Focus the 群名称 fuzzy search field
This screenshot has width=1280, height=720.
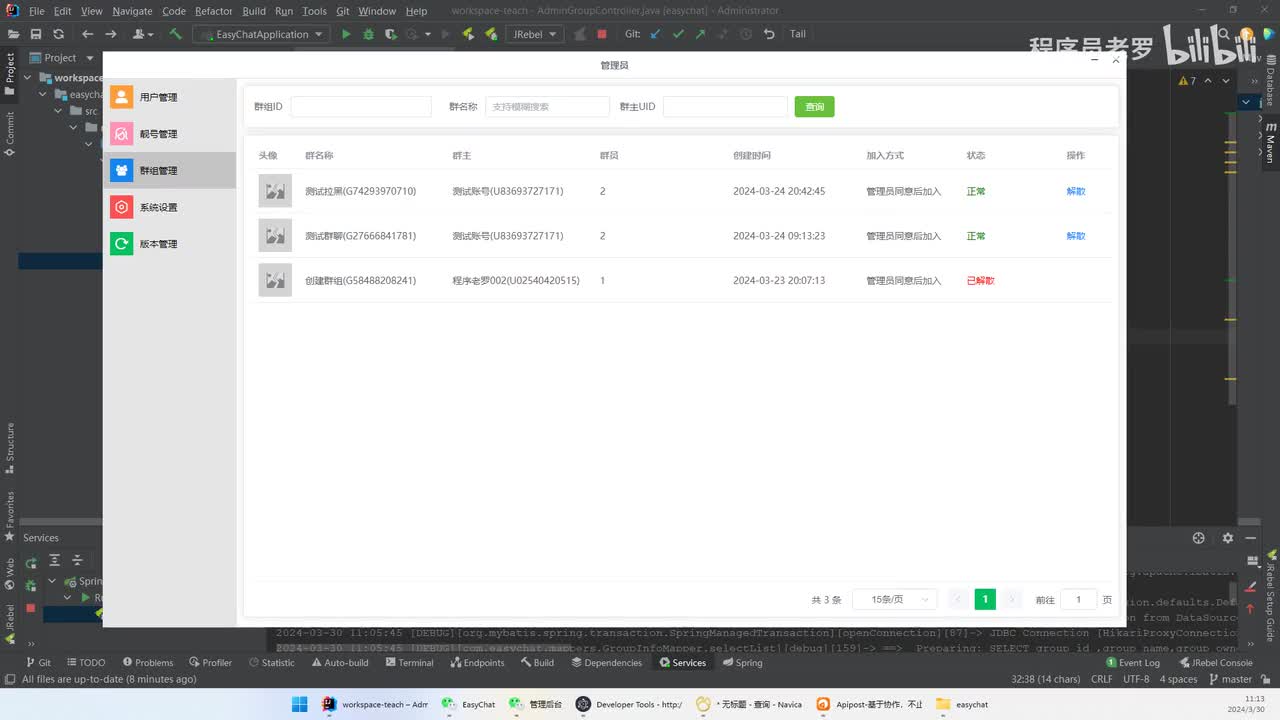click(x=547, y=107)
